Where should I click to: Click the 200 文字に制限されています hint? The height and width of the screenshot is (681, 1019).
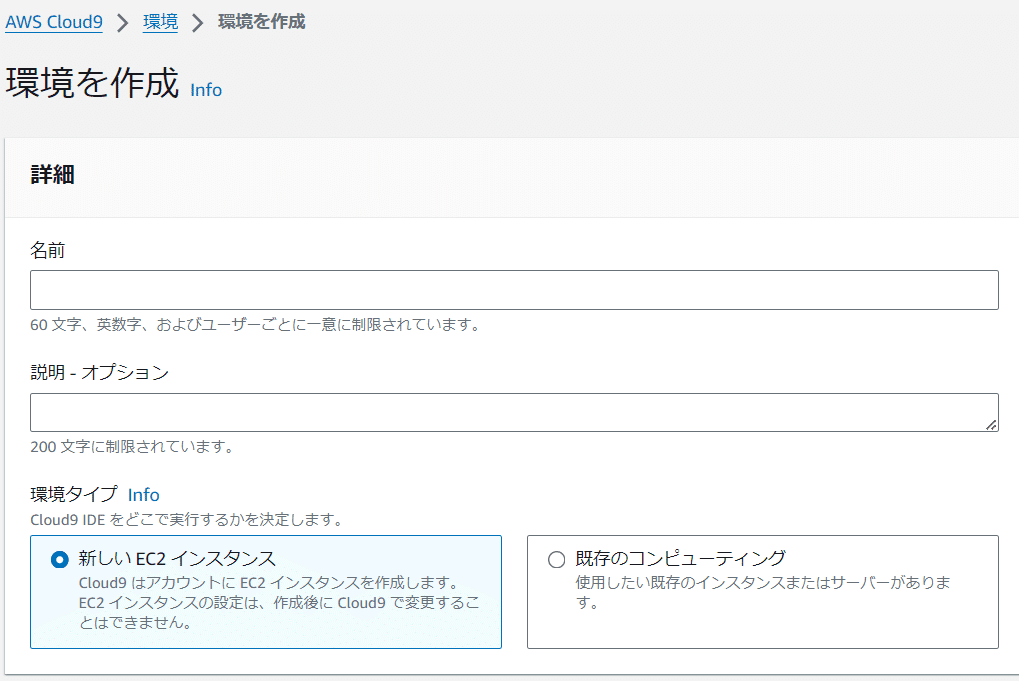point(133,446)
